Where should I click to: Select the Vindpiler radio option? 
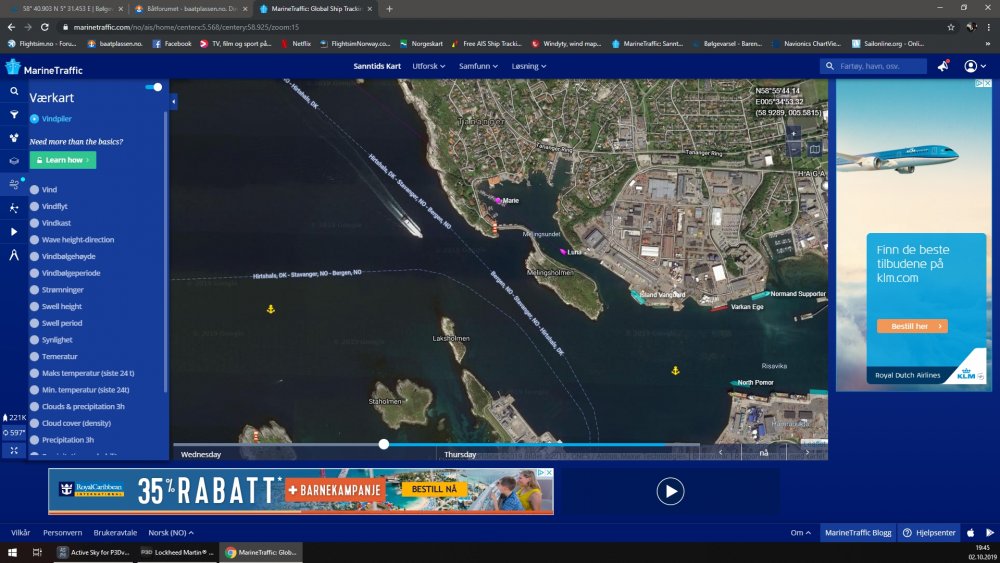pos(34,119)
